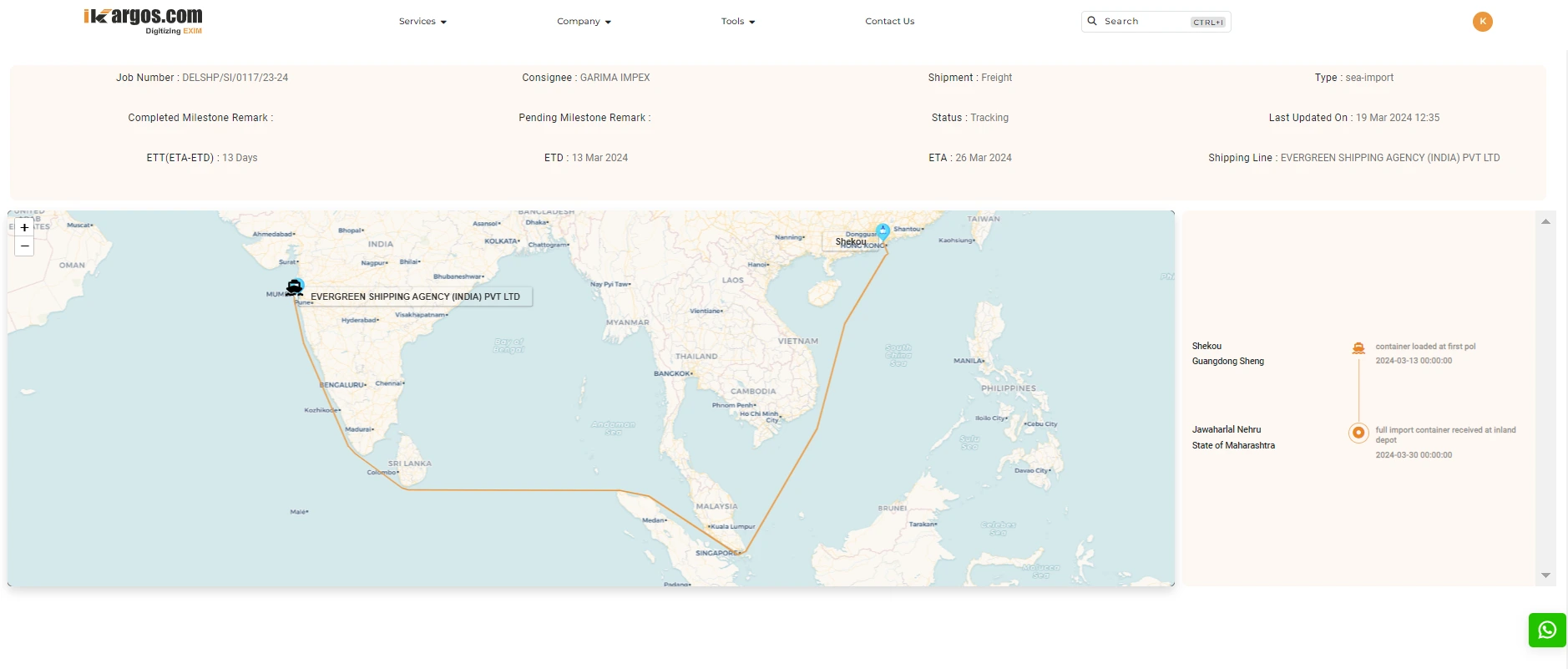The height and width of the screenshot is (669, 1568).
Task: Click the Shekou ship milestone icon
Action: [1358, 348]
